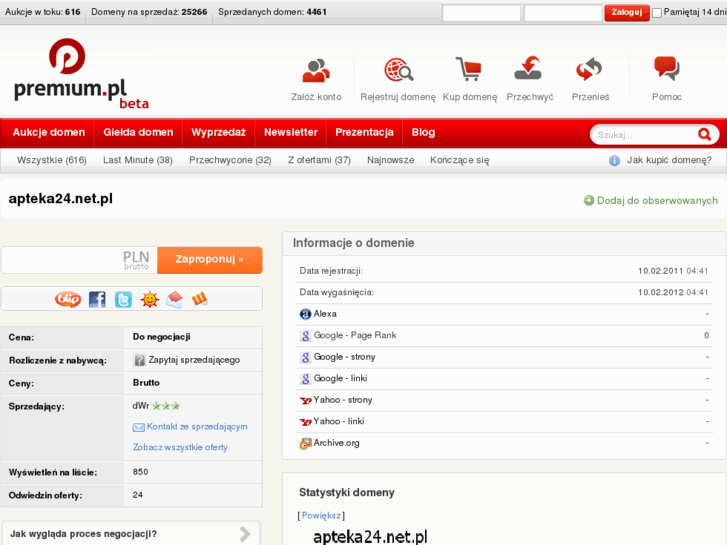Click the Zaloguj login button
Screen dimensions: 727x545
(626, 13)
